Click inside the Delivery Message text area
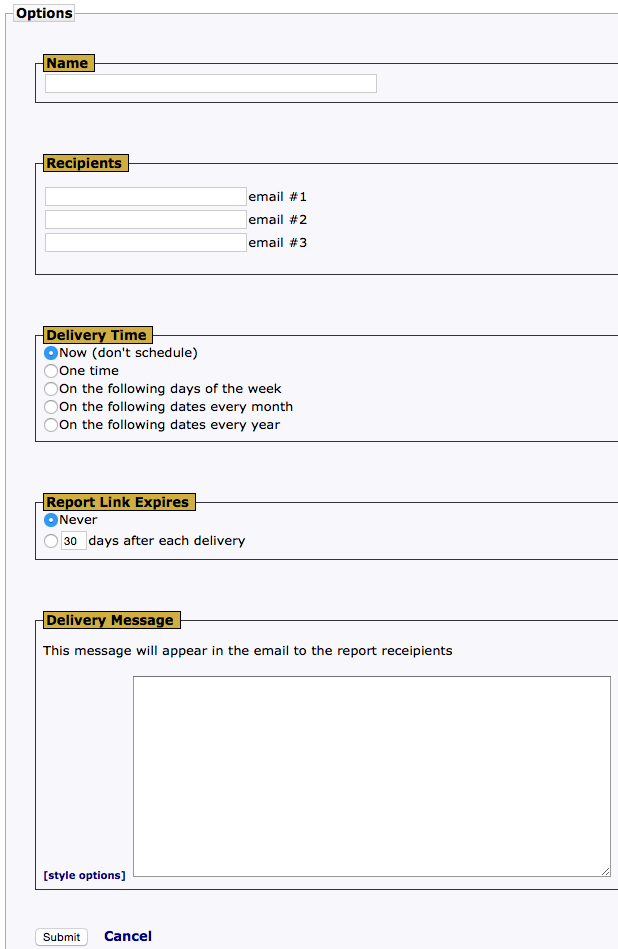The height and width of the screenshot is (949, 618). point(372,777)
